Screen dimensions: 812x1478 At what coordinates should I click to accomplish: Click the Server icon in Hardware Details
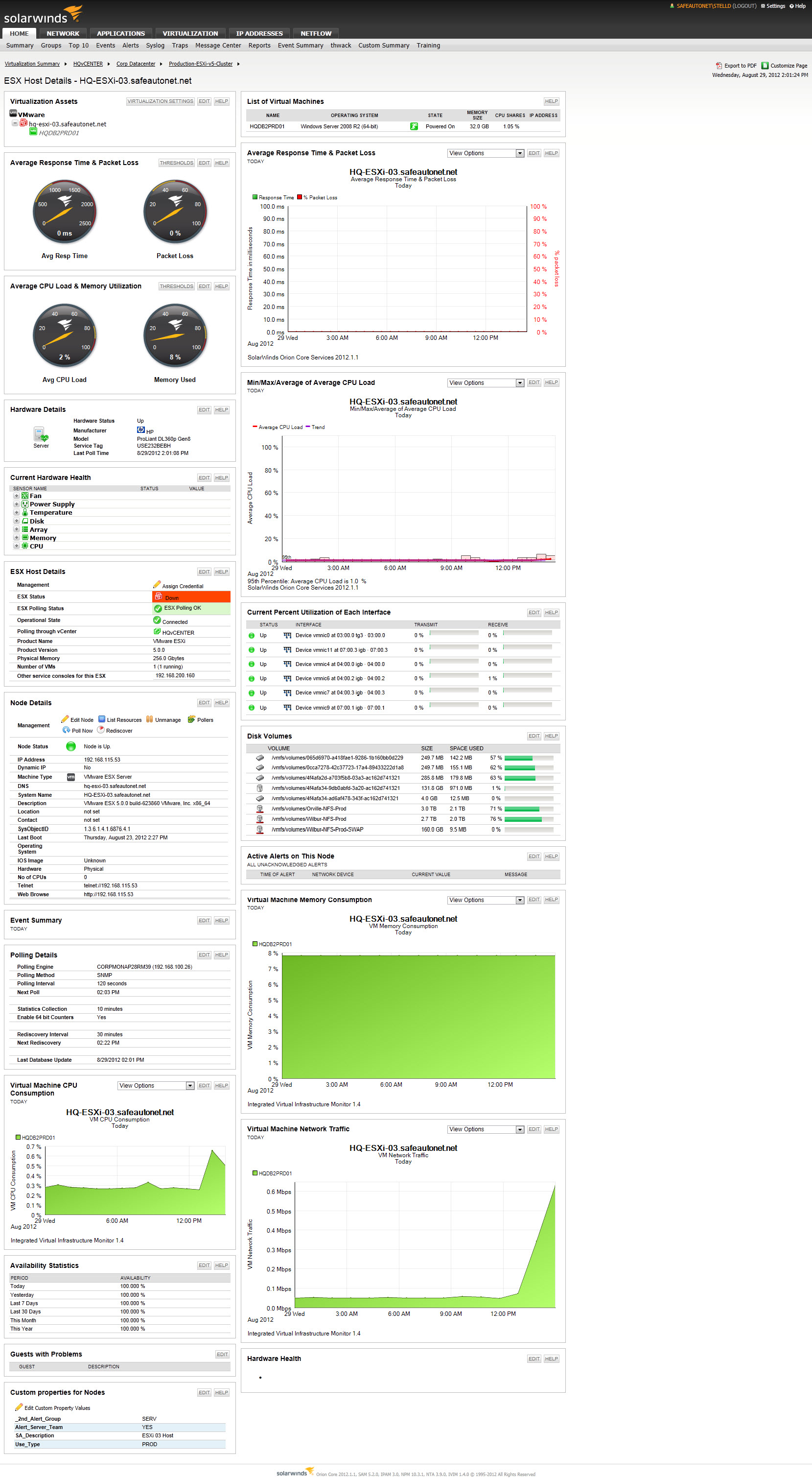(x=41, y=434)
